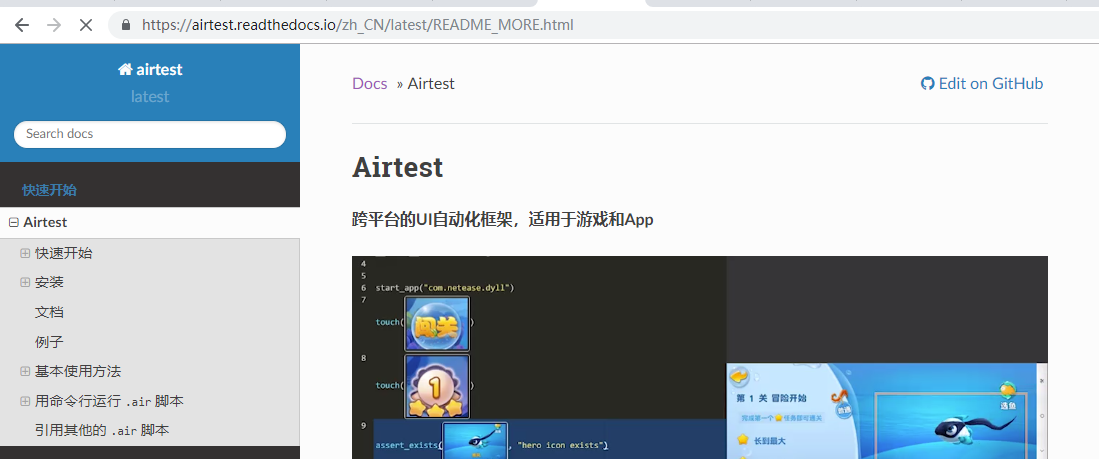Collapse the Airtest tree node
This screenshot has width=1099, height=459.
(x=13, y=223)
